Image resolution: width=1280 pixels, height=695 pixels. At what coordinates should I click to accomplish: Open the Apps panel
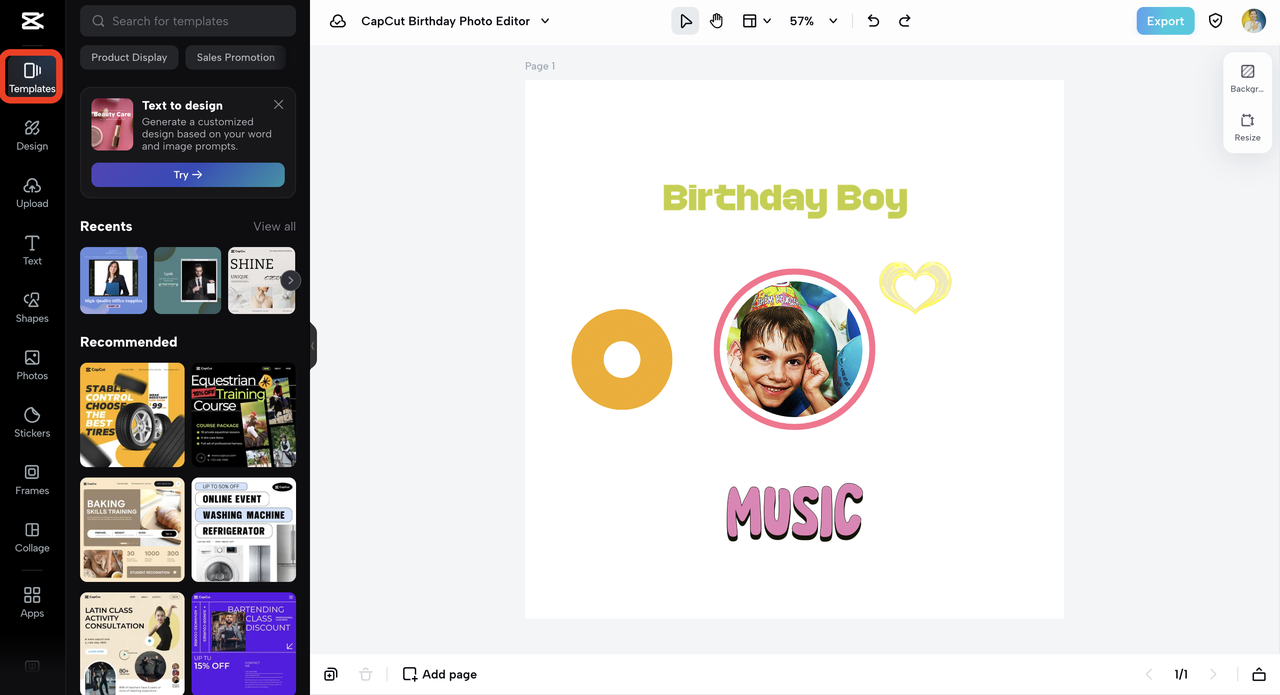[x=32, y=602]
